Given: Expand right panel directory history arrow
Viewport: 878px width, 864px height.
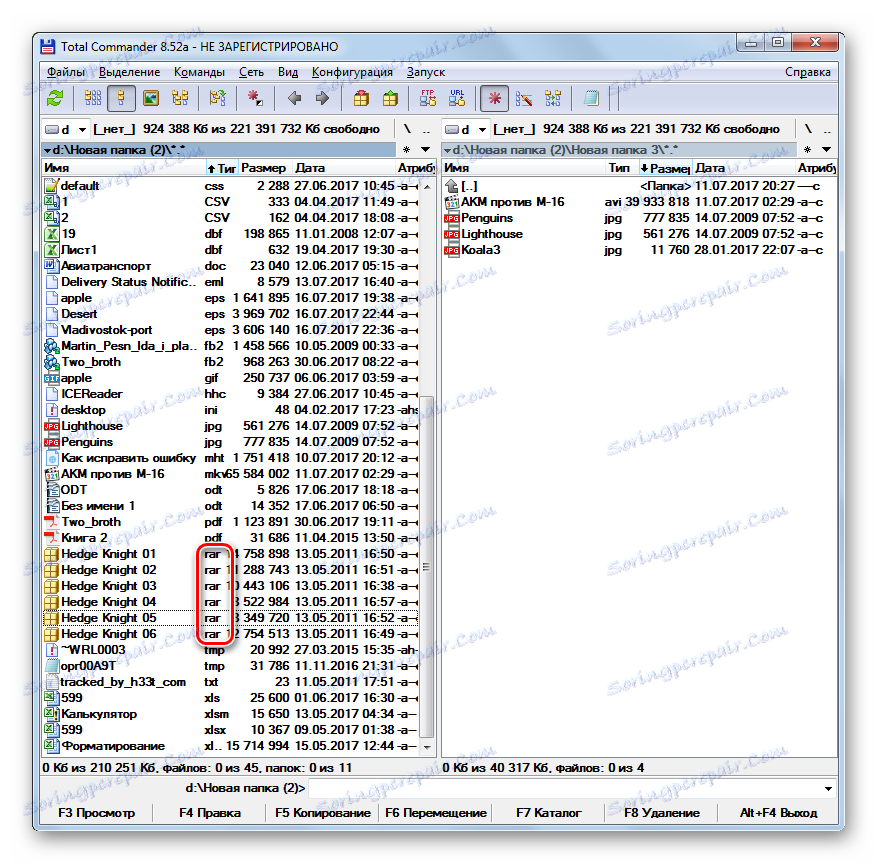Looking at the screenshot, I should (826, 150).
